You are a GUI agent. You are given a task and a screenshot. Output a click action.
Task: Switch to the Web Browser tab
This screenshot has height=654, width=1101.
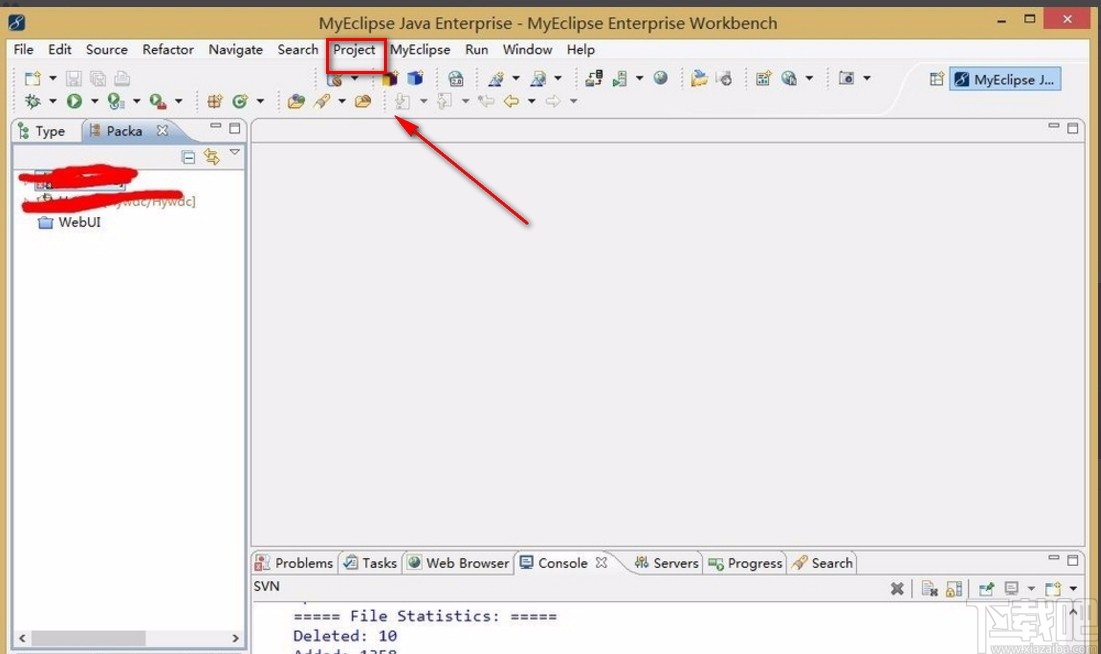(459, 563)
